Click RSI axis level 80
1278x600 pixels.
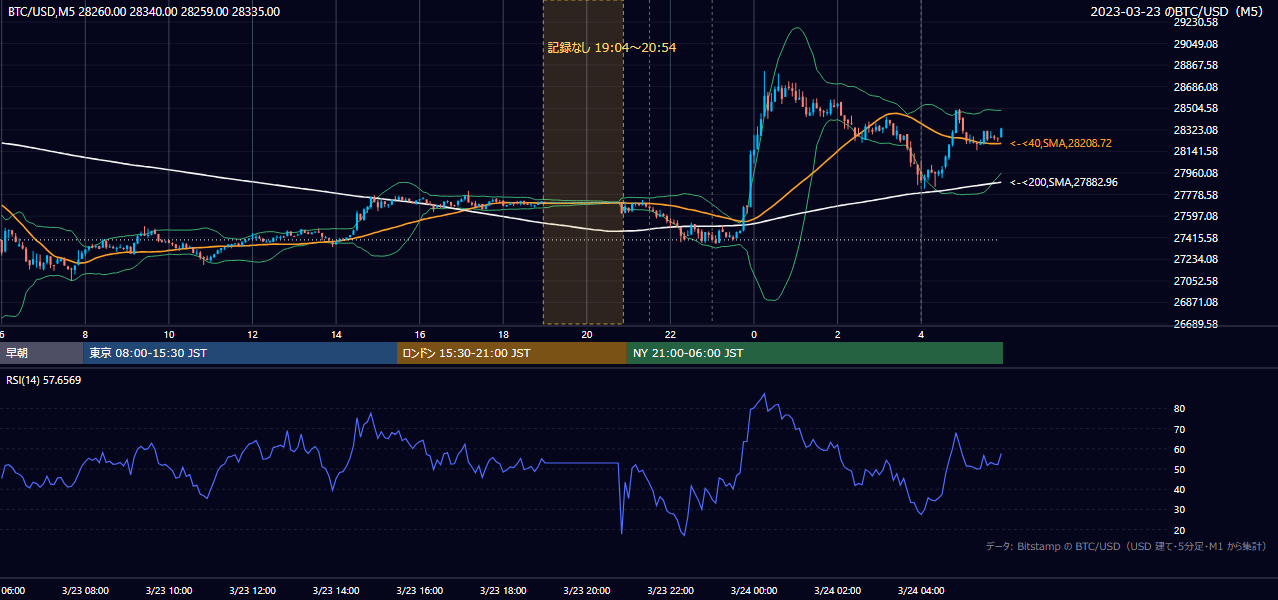coord(1179,409)
